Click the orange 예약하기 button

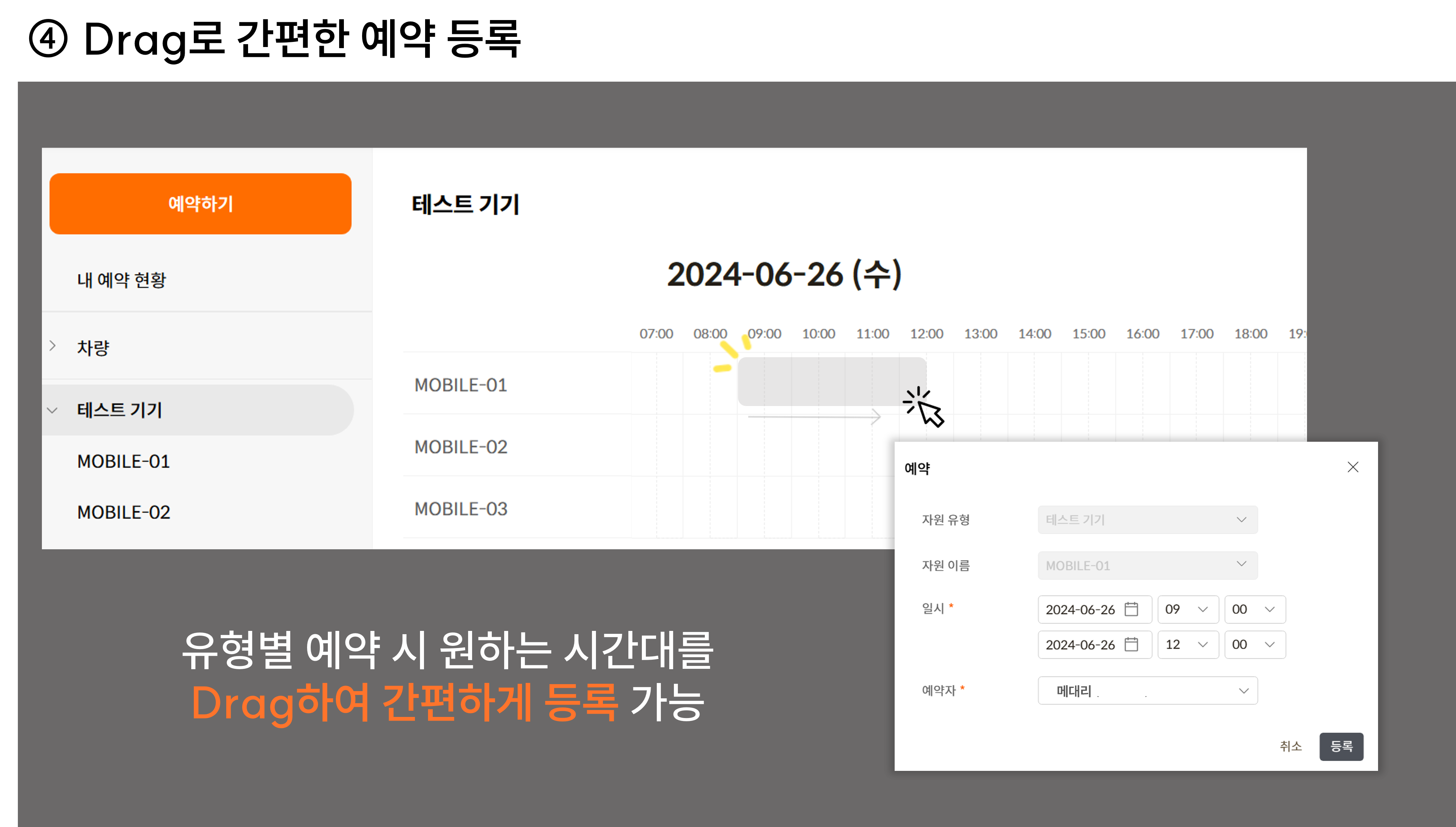pos(200,203)
